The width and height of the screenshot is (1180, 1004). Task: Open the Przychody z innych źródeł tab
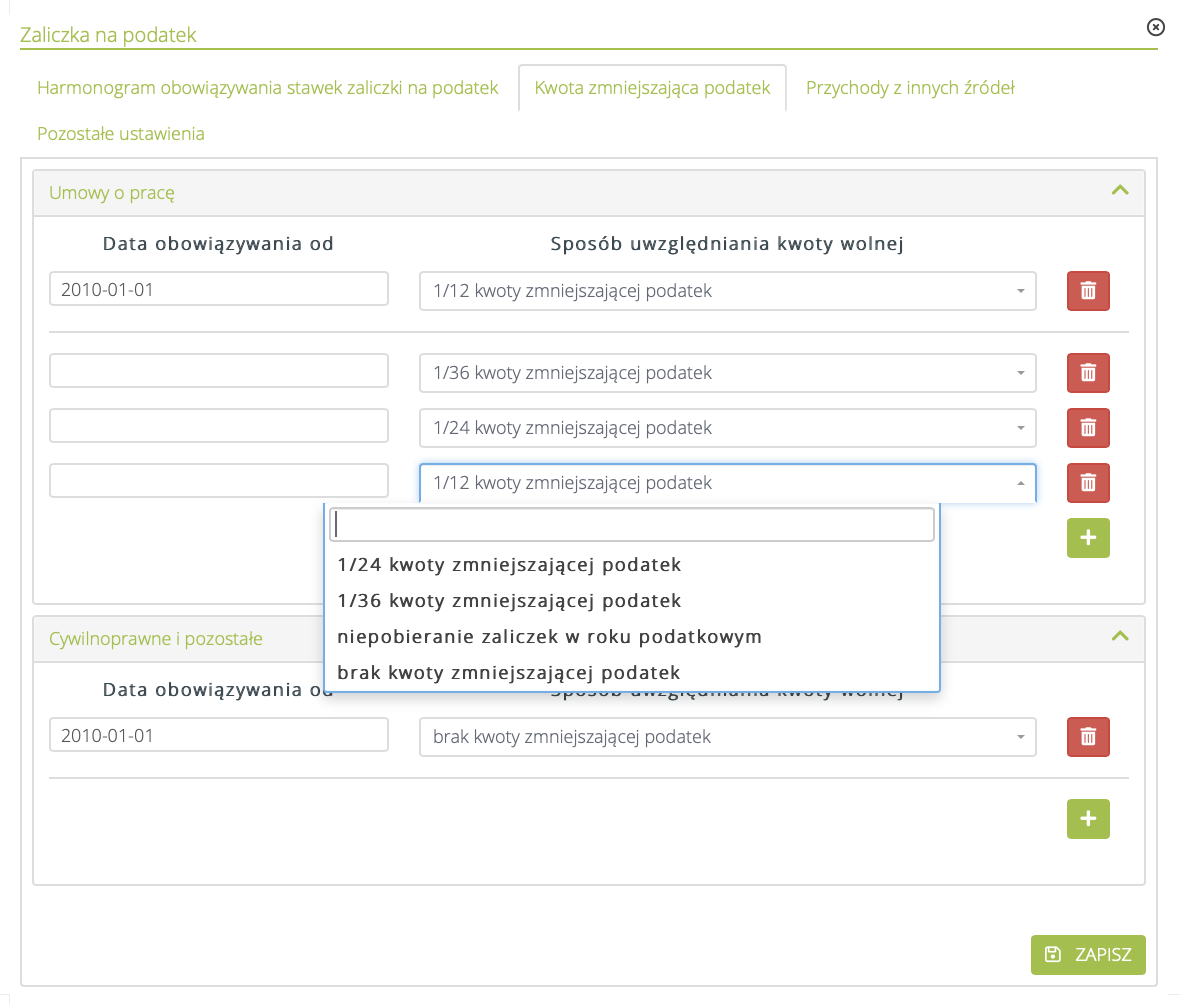click(910, 88)
